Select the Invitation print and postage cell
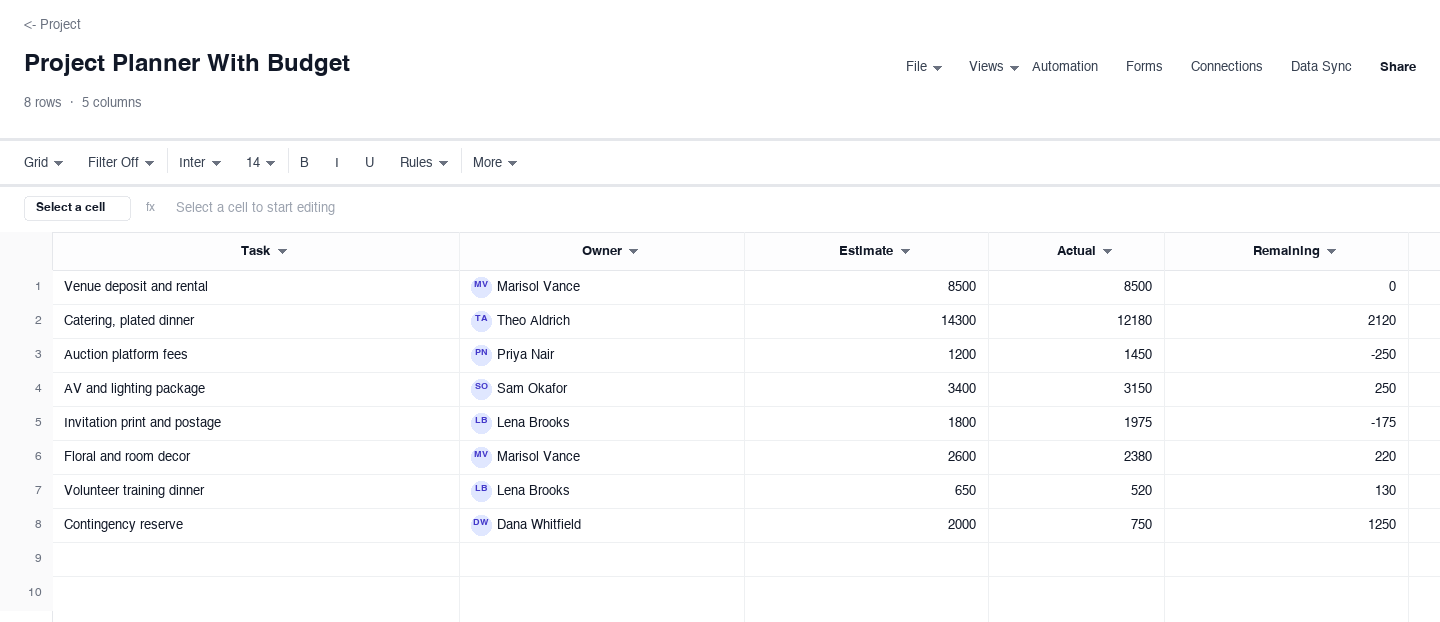Screen dimensions: 1440x622 [x=256, y=424]
